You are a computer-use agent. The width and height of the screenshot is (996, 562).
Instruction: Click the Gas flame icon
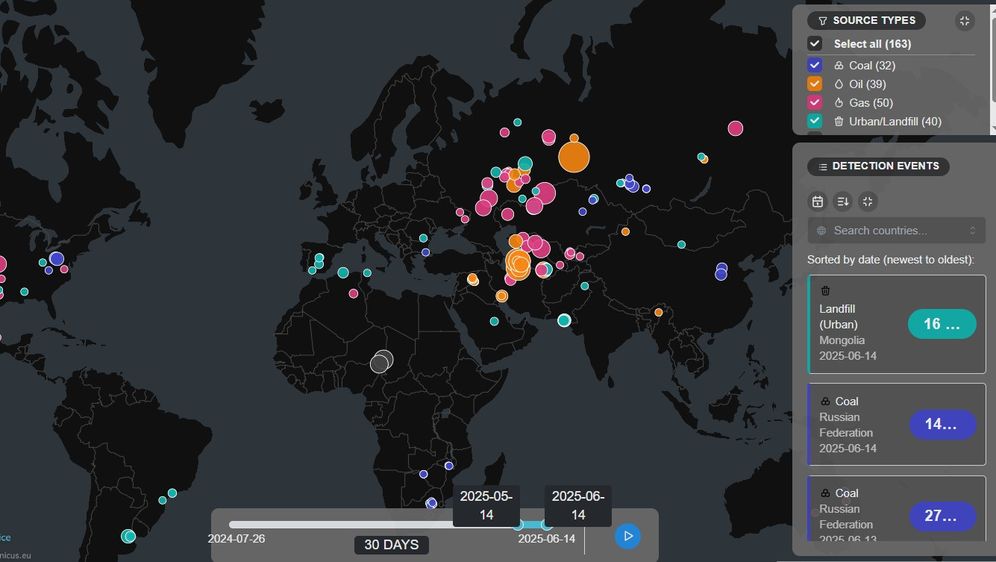click(x=838, y=102)
